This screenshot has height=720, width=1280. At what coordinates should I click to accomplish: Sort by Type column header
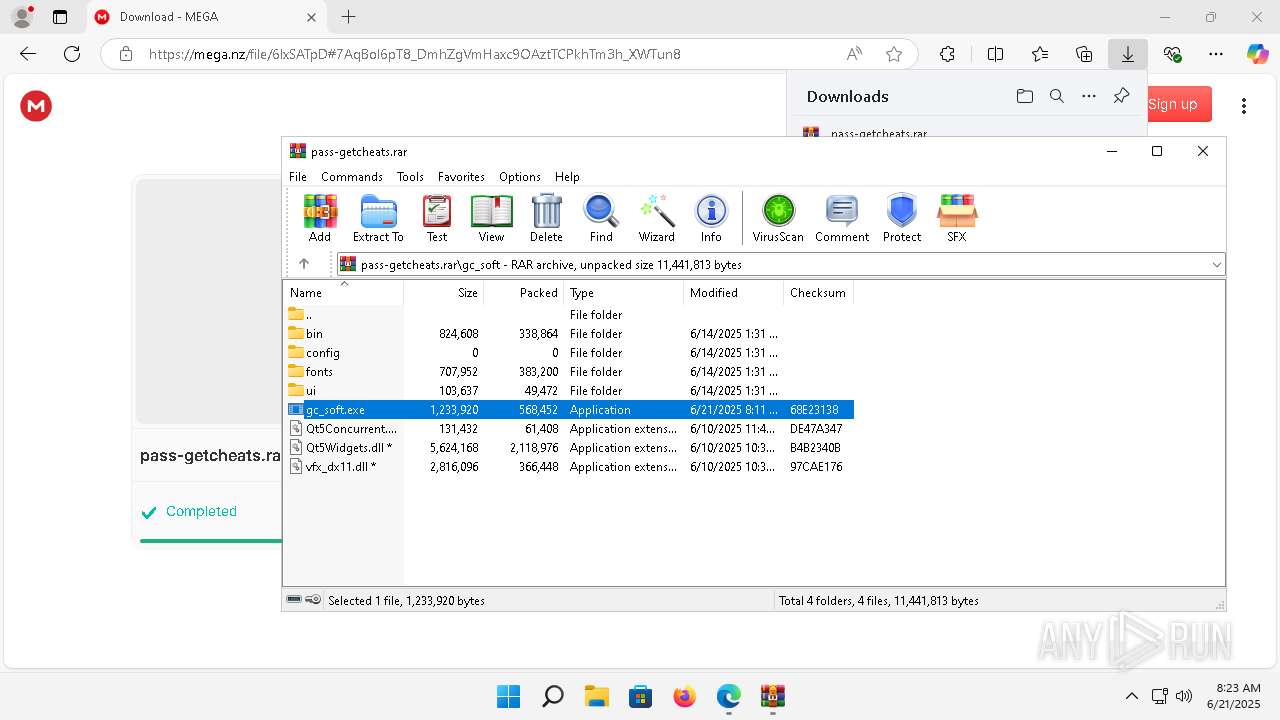coord(624,293)
